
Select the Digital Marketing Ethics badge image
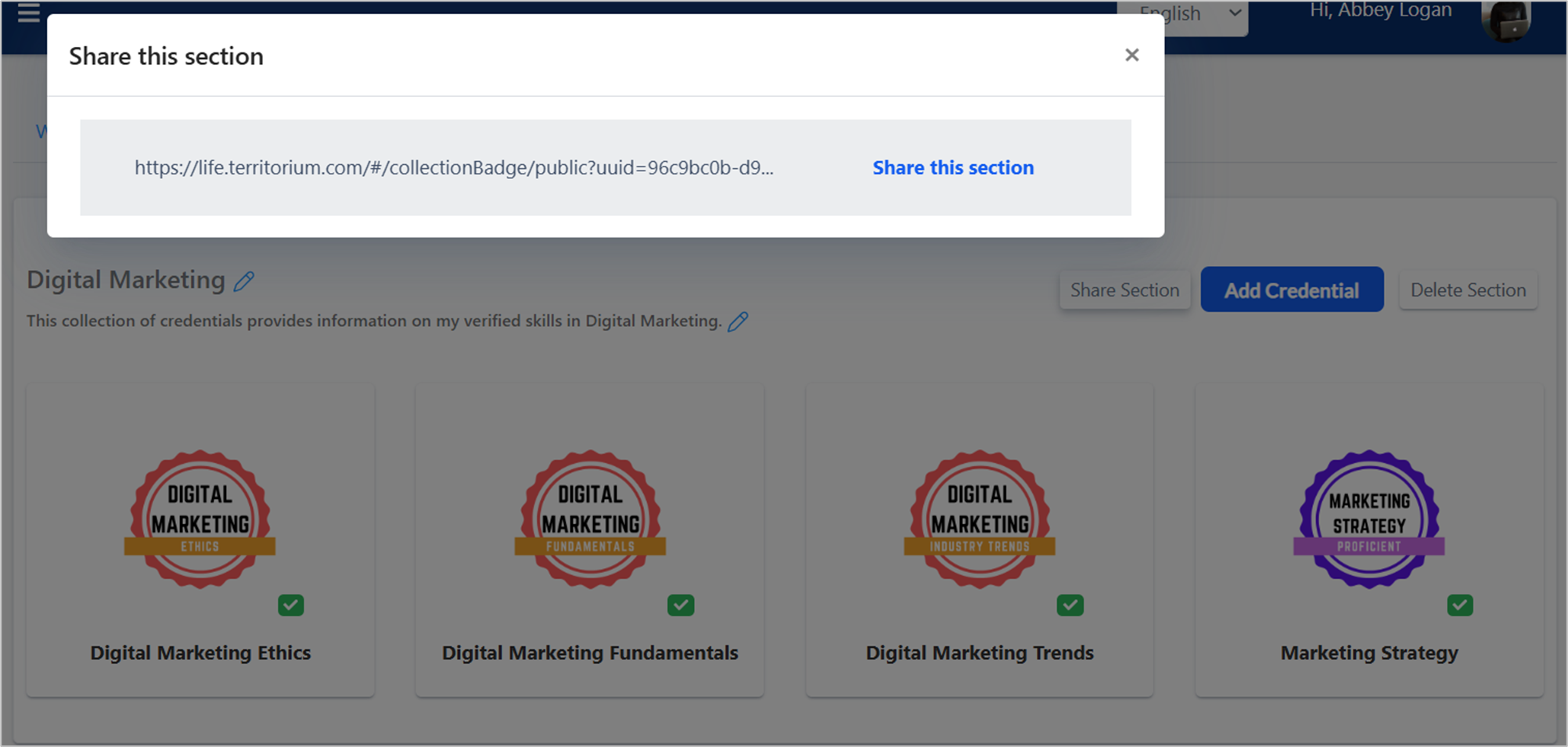pos(200,519)
